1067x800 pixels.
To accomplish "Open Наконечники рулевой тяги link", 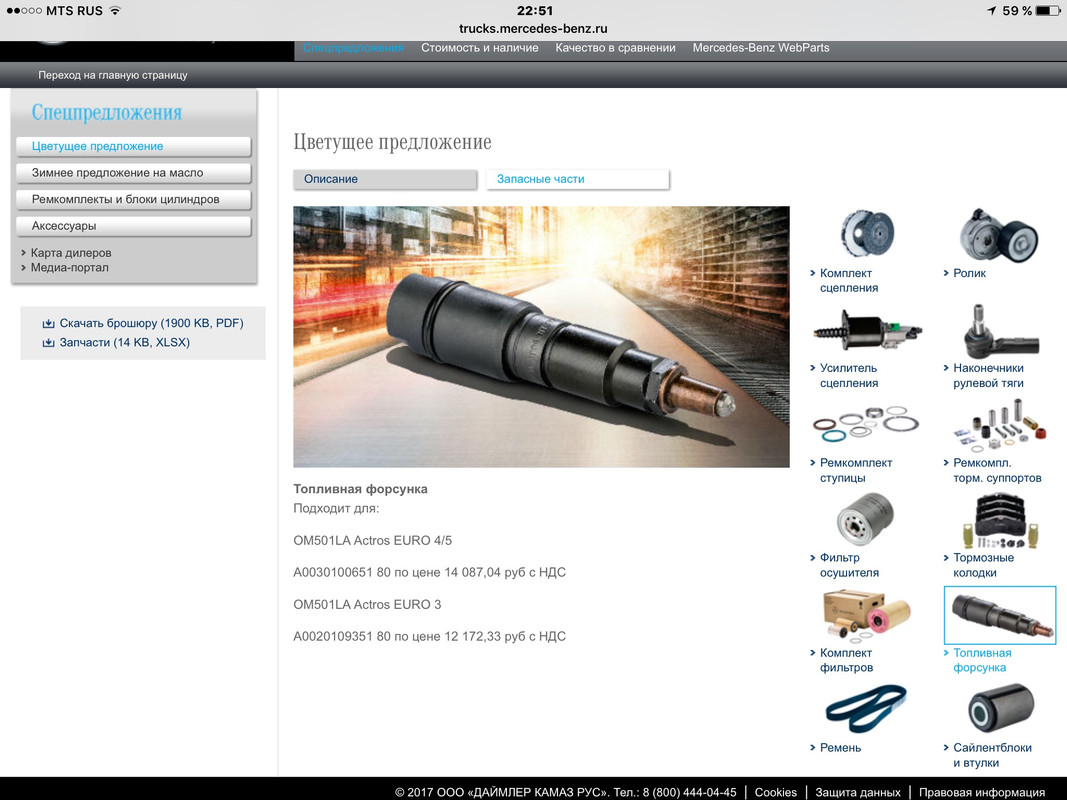I will click(988, 376).
